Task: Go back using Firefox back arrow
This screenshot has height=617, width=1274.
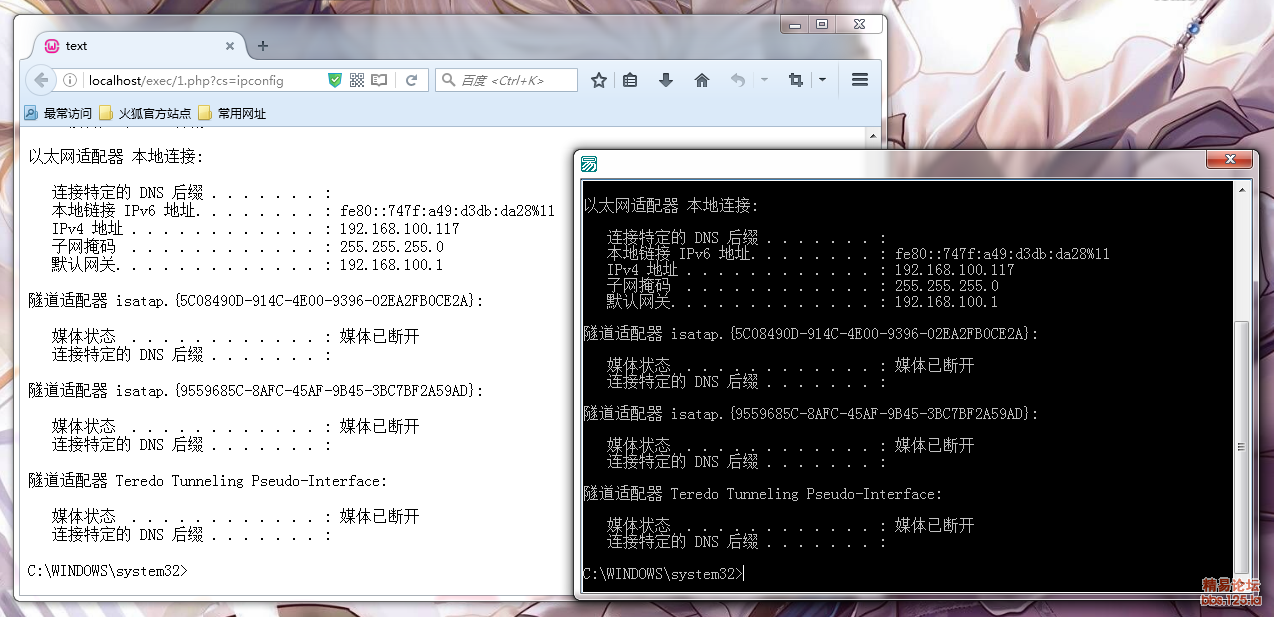Action: click(x=40, y=80)
